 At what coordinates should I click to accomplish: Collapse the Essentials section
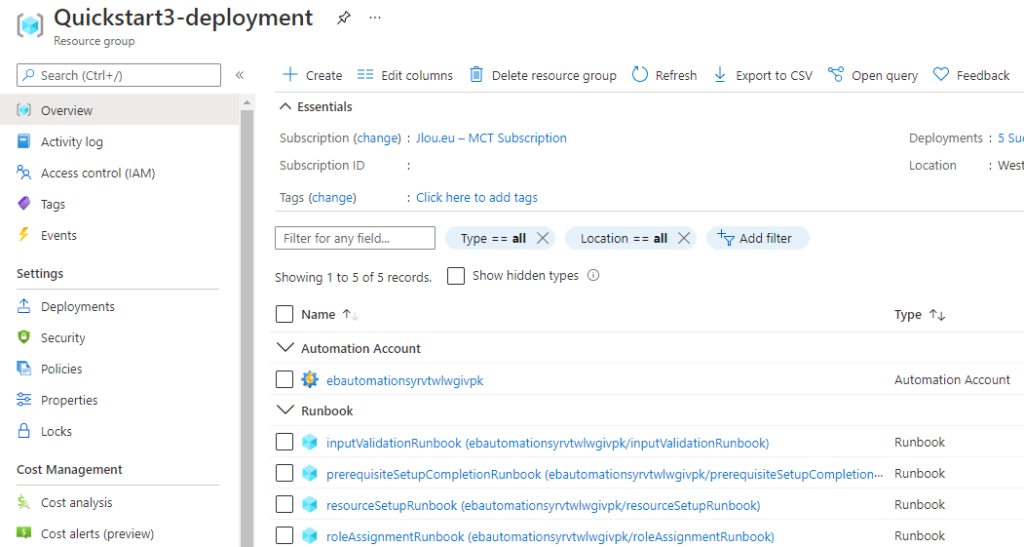coord(285,106)
